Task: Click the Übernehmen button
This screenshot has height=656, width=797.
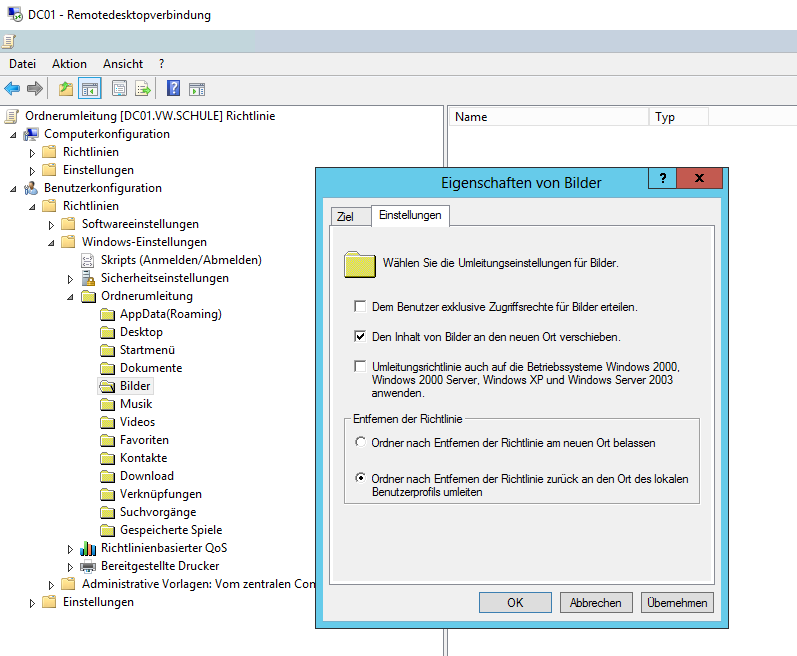Action: pyautogui.click(x=677, y=602)
